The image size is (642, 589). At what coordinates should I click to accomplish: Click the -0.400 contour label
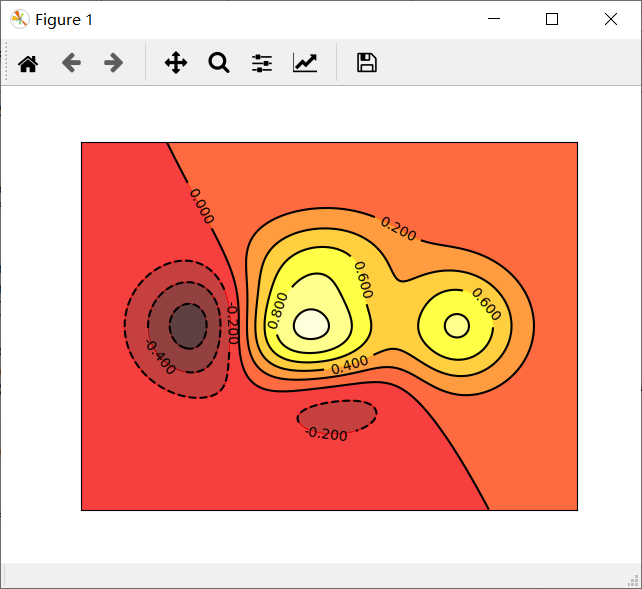click(160, 357)
